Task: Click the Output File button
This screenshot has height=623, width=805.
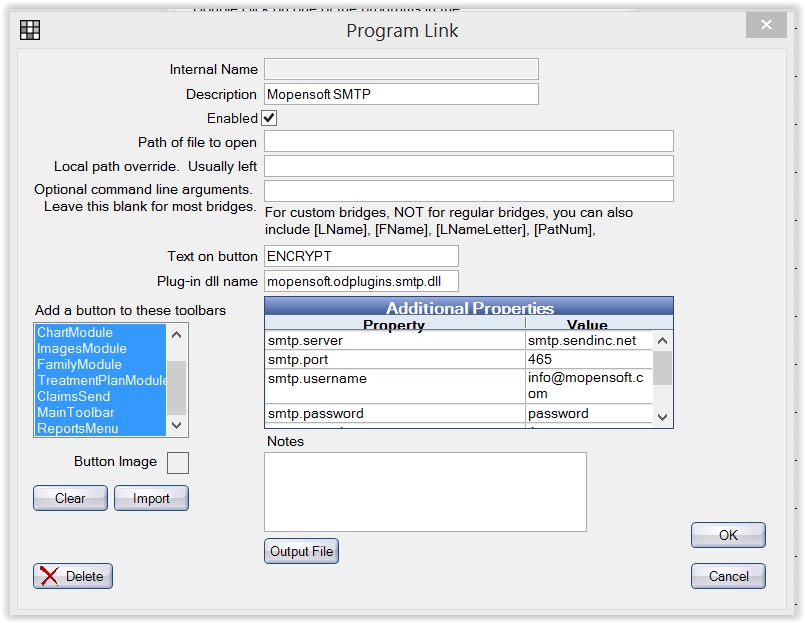Action: pos(301,551)
